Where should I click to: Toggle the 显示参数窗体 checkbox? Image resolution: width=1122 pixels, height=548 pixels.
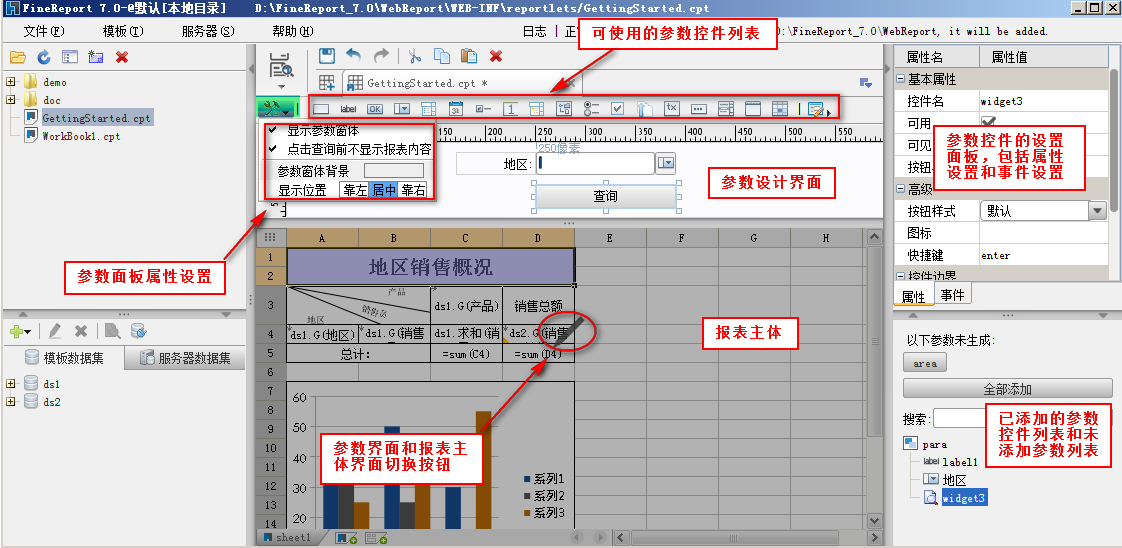click(x=273, y=131)
